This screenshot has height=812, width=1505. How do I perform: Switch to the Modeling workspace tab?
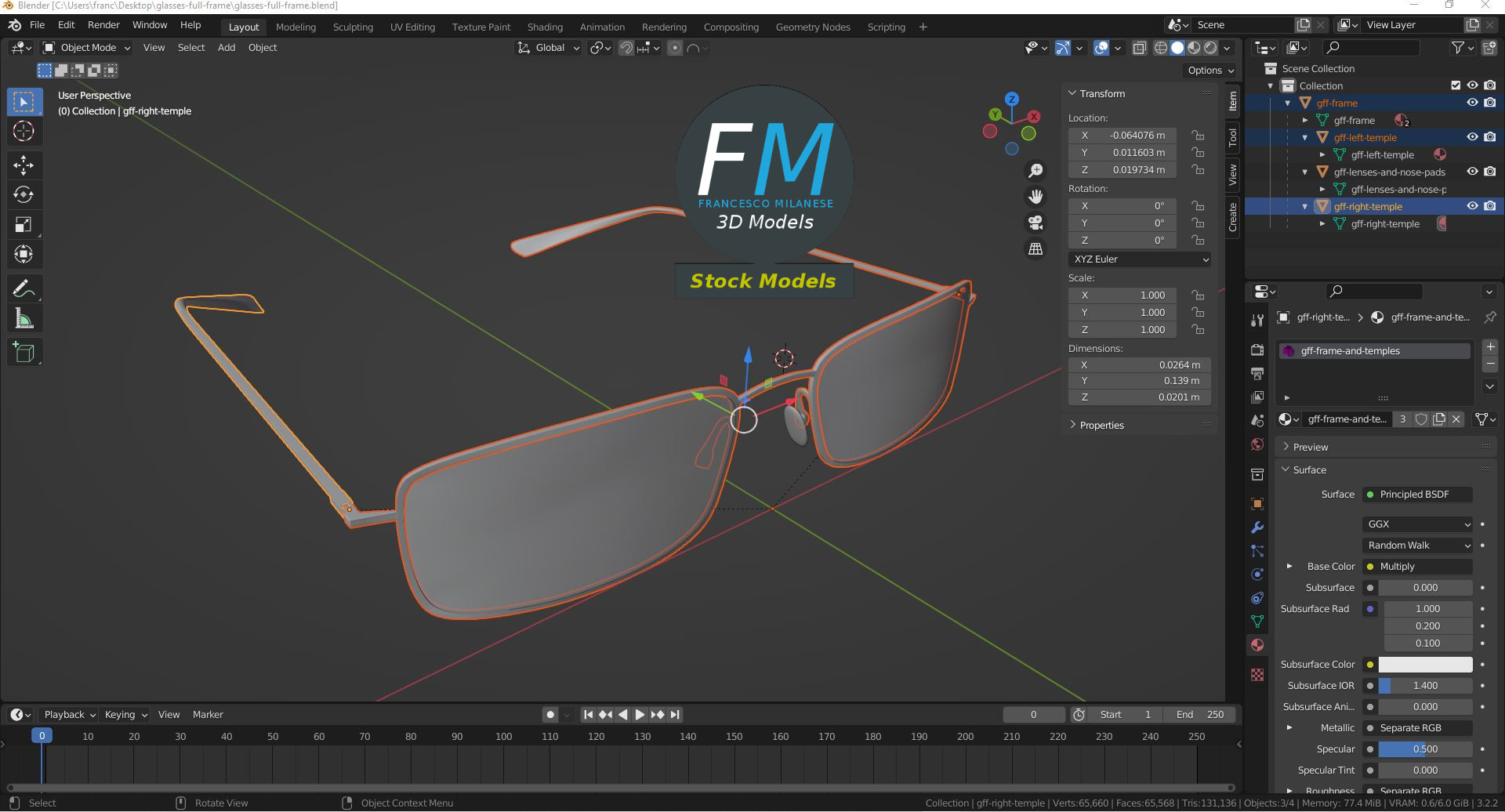pos(296,27)
